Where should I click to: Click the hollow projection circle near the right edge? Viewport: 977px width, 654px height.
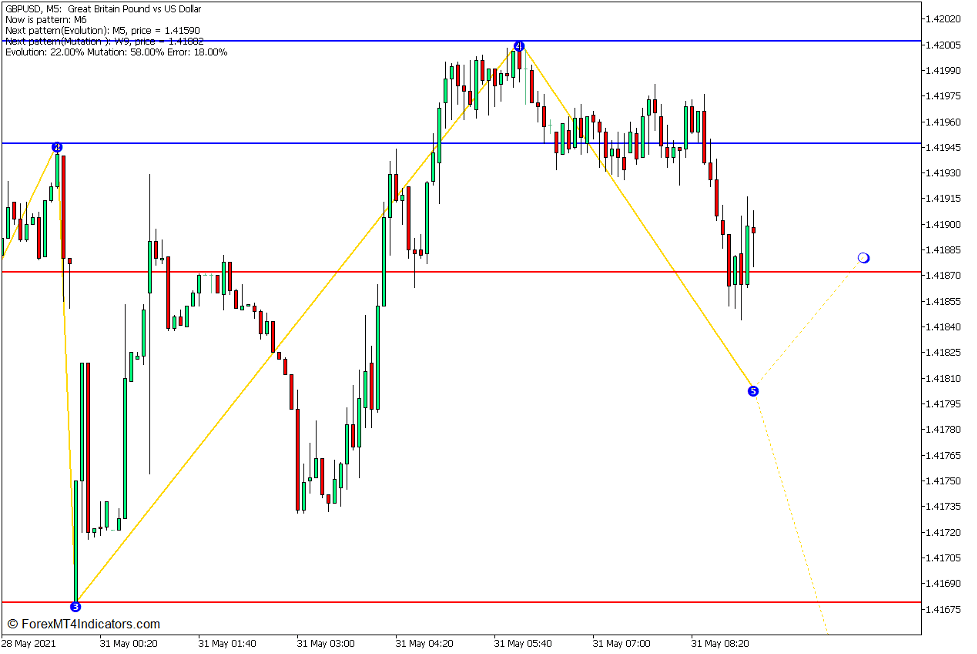point(864,258)
